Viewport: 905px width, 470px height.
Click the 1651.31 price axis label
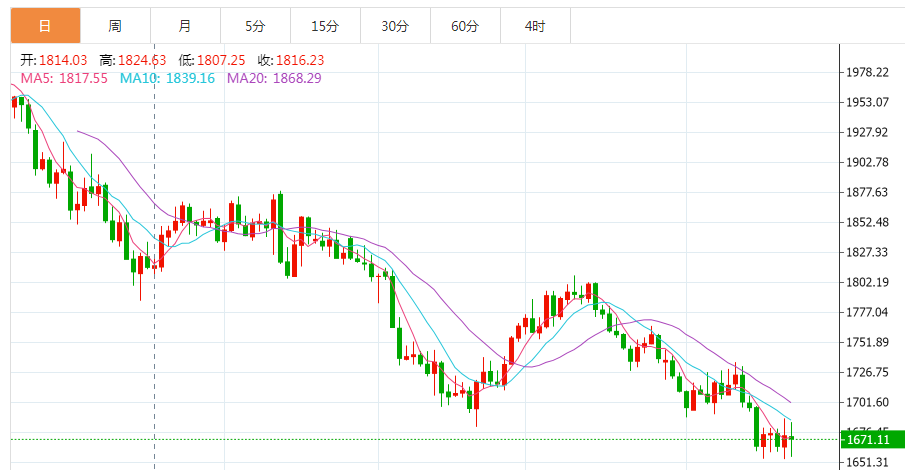point(867,462)
